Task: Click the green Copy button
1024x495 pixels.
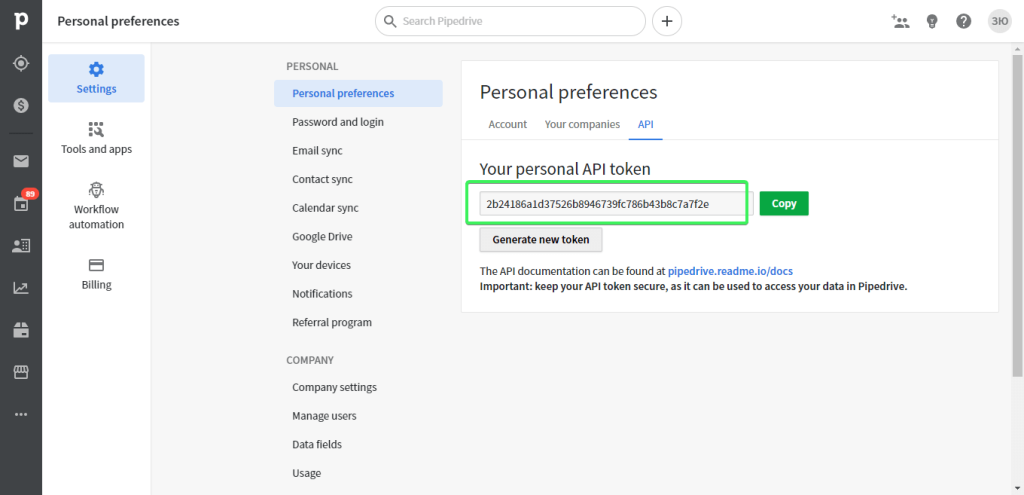Action: [x=784, y=203]
